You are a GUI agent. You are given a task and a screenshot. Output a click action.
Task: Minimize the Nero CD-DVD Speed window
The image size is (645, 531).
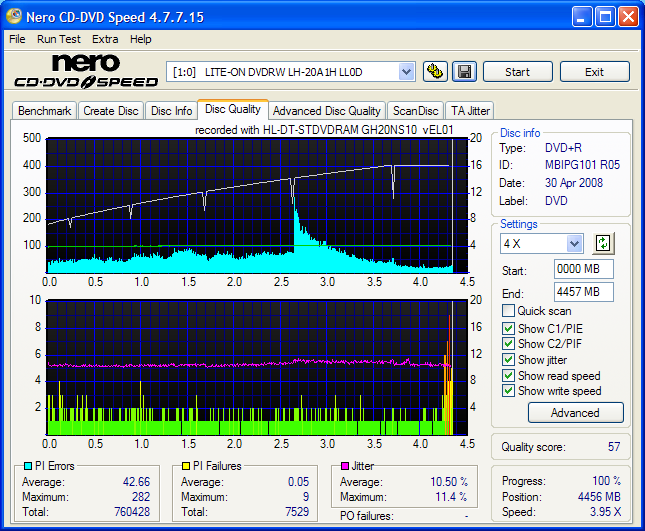(x=582, y=16)
